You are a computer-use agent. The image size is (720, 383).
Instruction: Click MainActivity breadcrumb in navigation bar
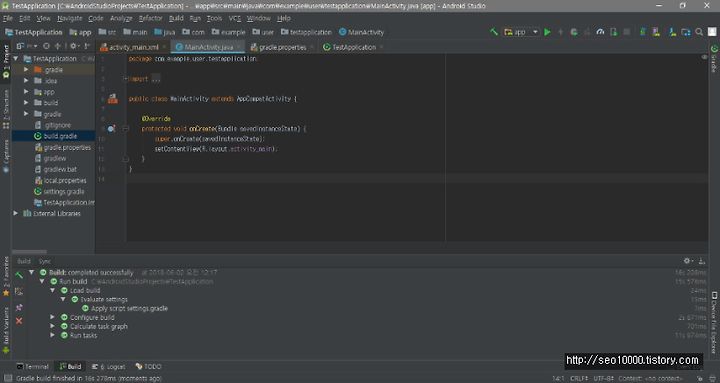coord(361,32)
